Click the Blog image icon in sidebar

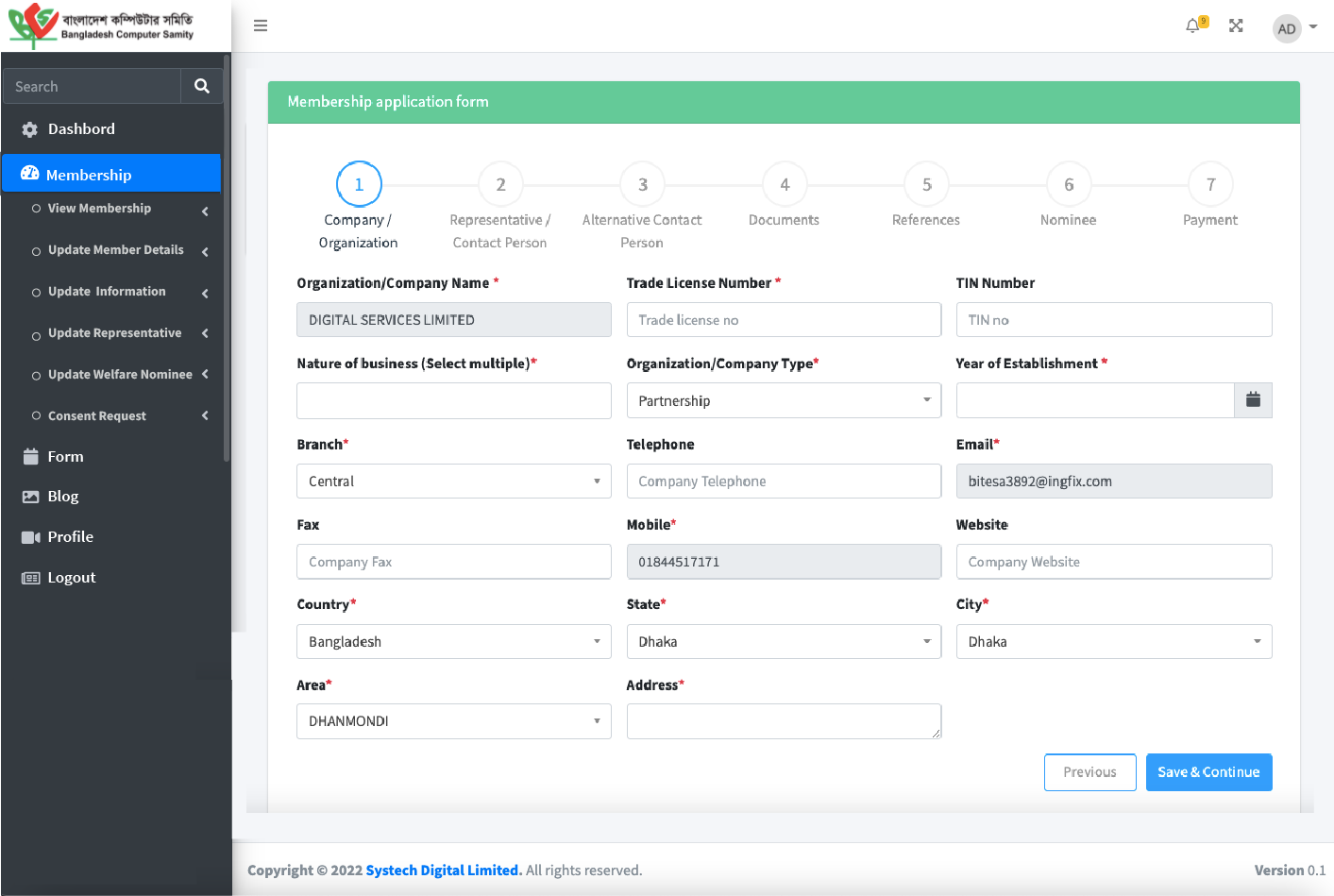pos(30,497)
